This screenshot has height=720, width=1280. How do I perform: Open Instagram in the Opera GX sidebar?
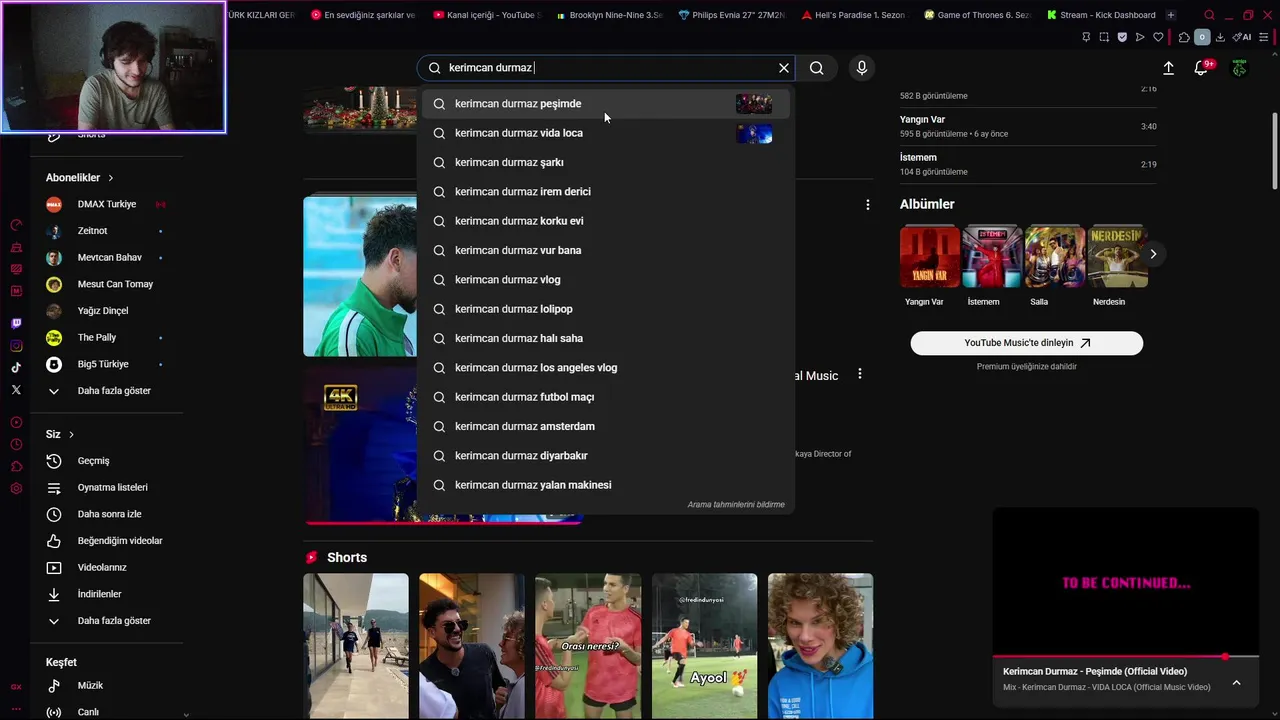pyautogui.click(x=16, y=346)
